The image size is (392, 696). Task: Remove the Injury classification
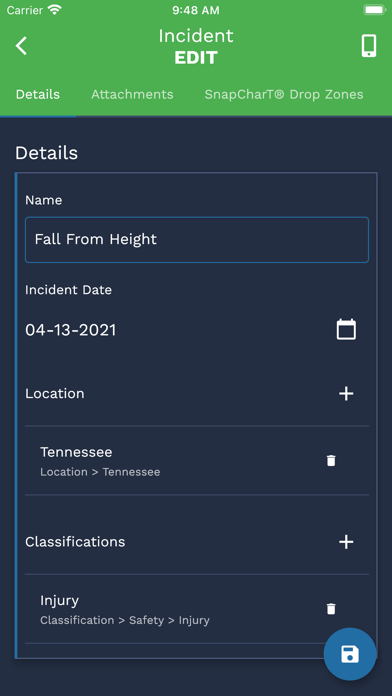pos(331,609)
